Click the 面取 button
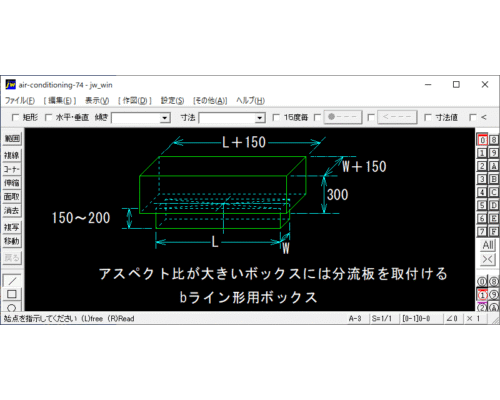The width and height of the screenshot is (500, 400). tap(12, 197)
